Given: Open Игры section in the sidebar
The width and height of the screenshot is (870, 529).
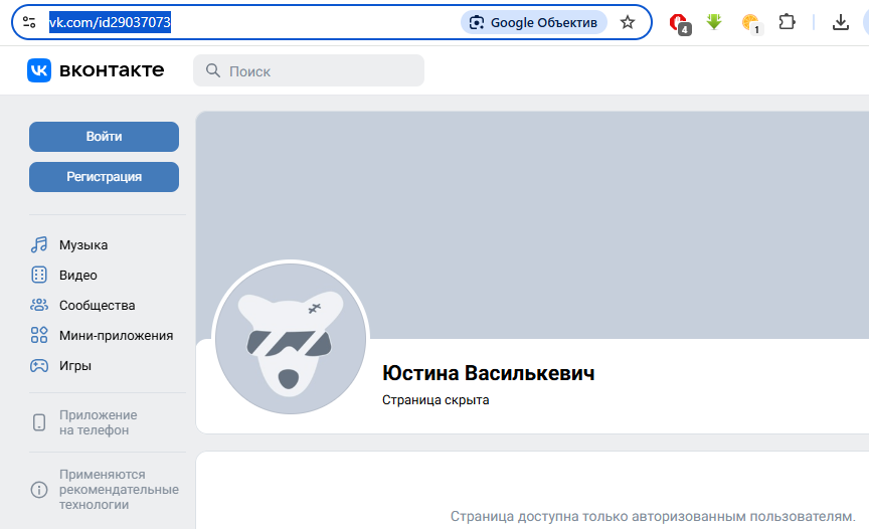Looking at the screenshot, I should pos(75,366).
